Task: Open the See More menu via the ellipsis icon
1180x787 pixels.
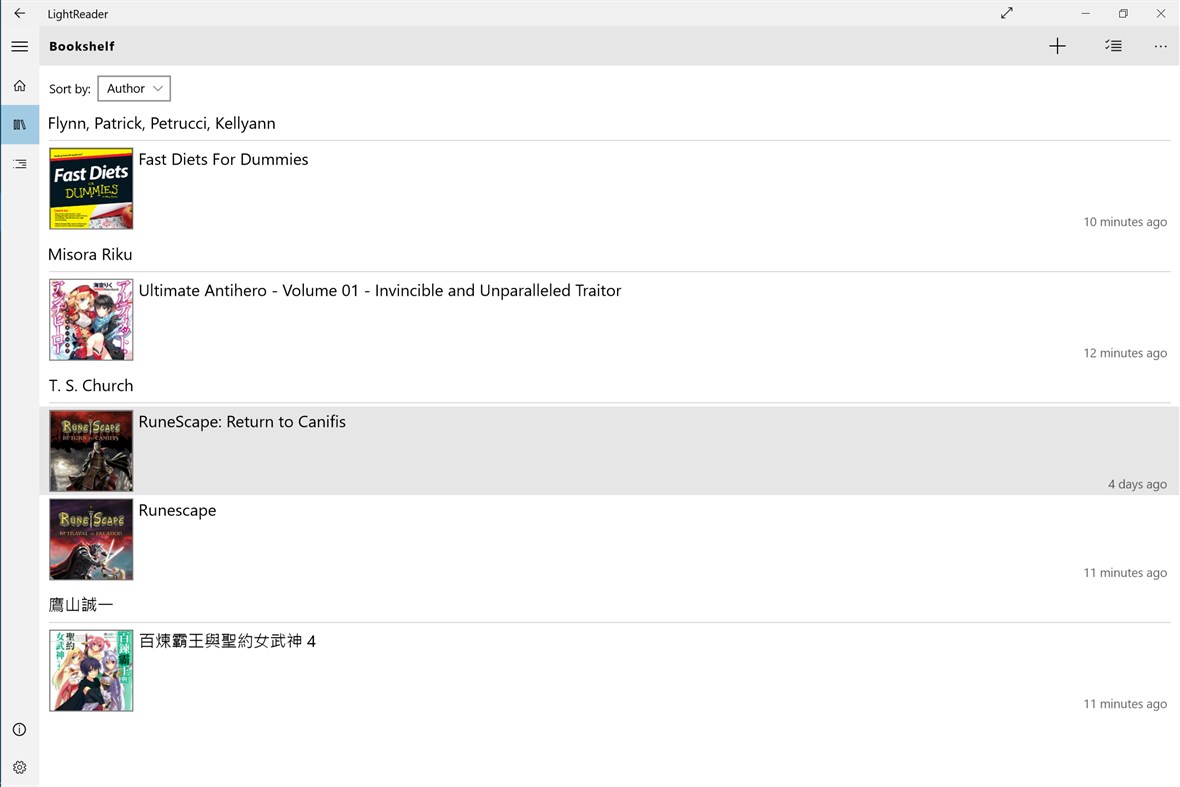Action: (1160, 46)
